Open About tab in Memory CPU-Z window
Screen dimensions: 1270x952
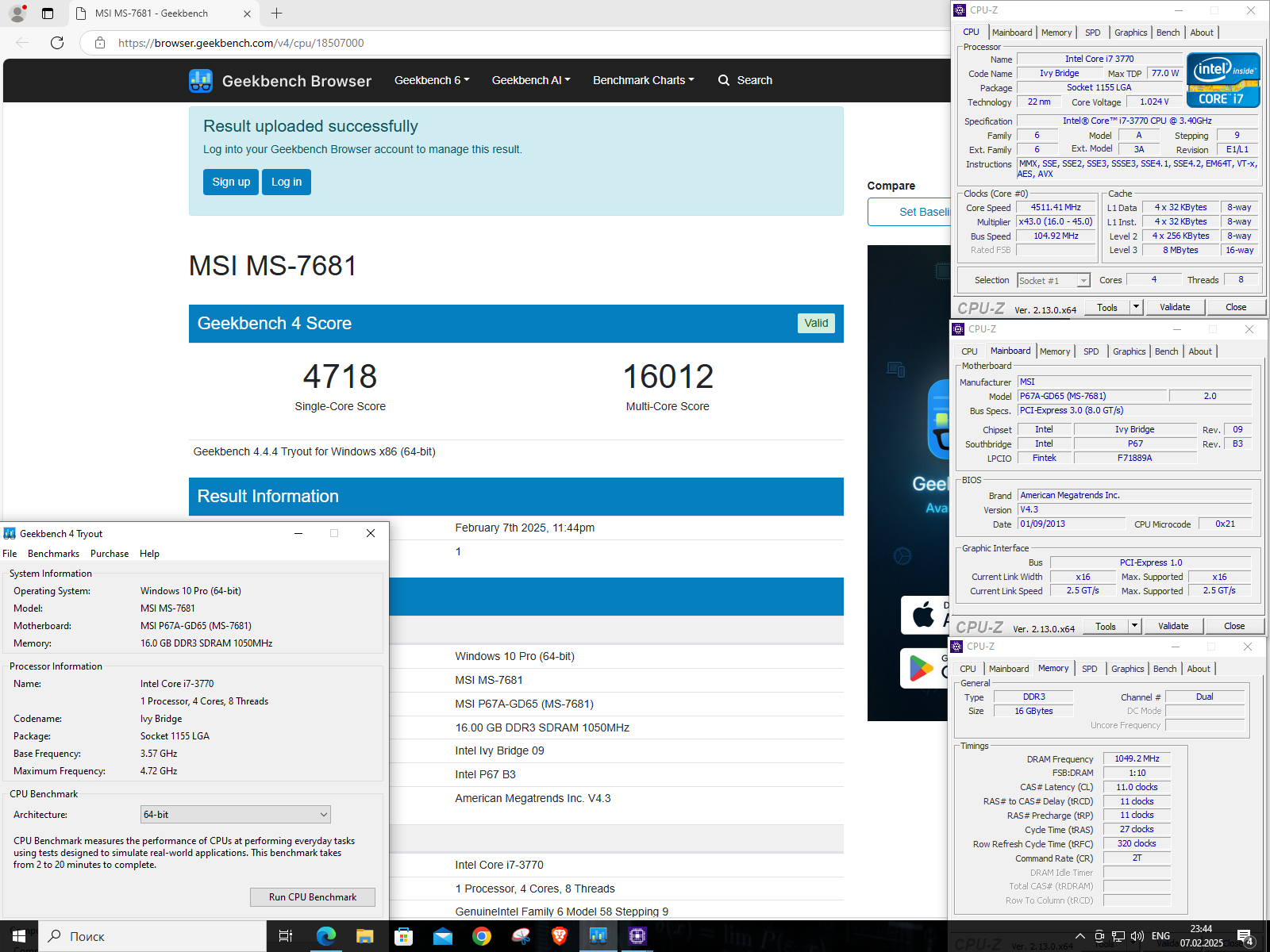[1199, 669]
